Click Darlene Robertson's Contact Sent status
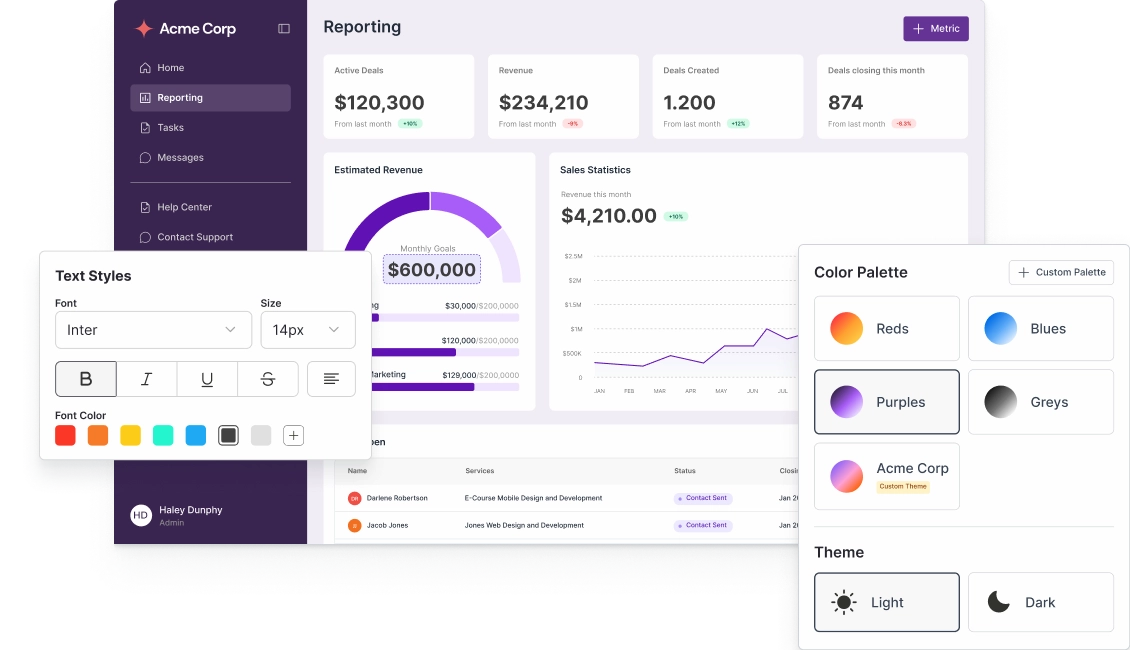The image size is (1130, 650). [703, 499]
